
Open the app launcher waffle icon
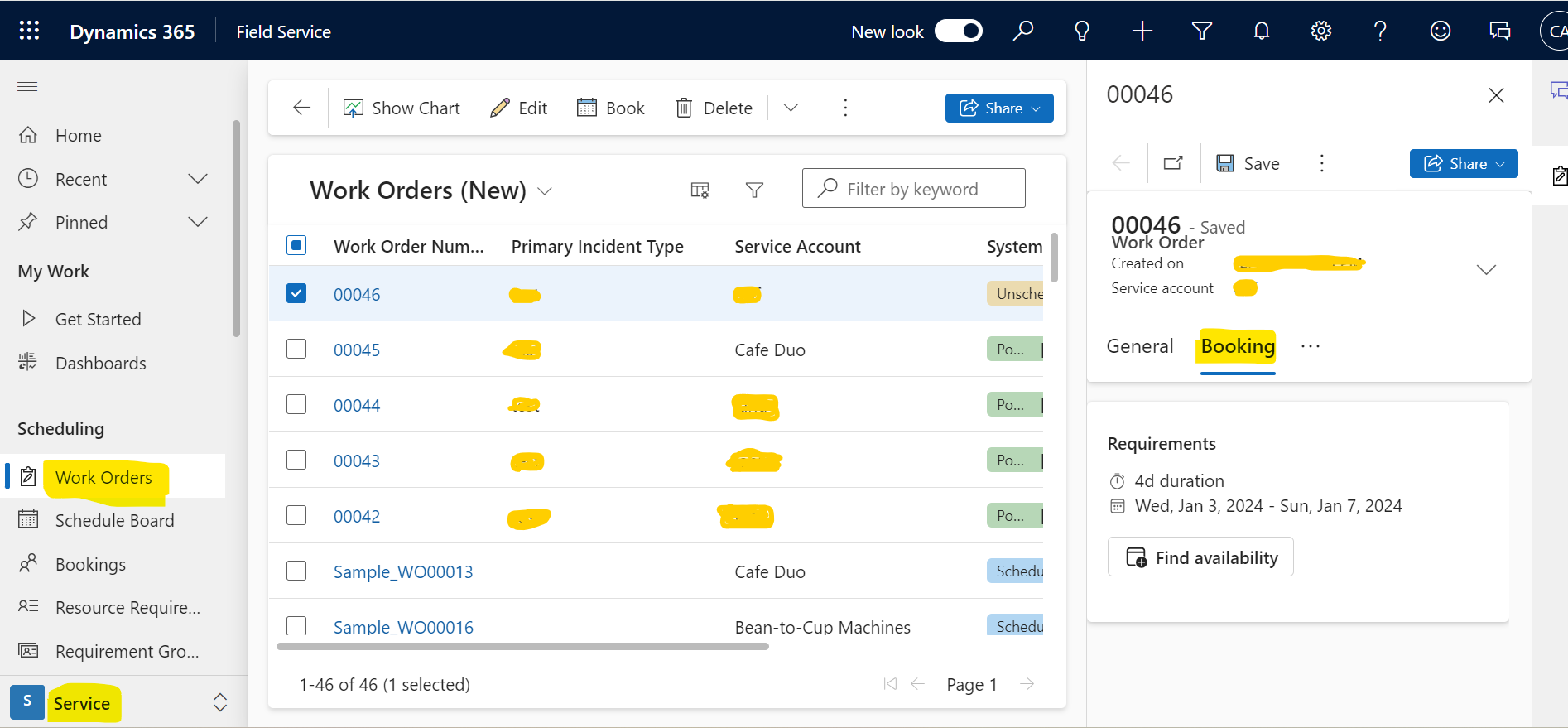29,31
